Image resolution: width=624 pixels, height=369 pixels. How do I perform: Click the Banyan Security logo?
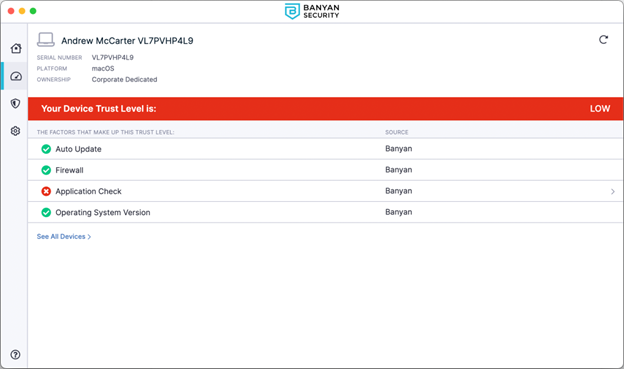click(x=312, y=11)
